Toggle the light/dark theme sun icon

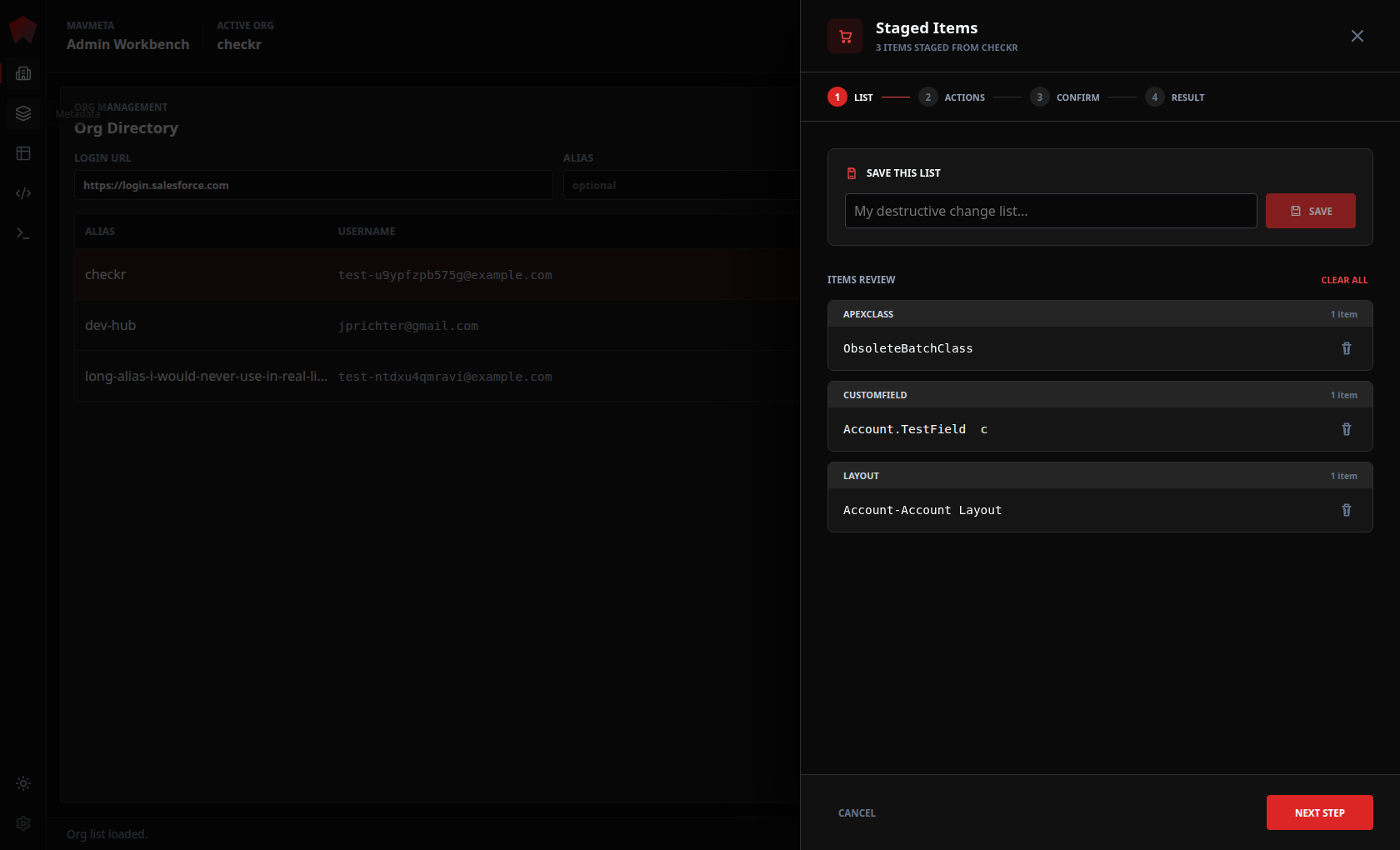23,783
